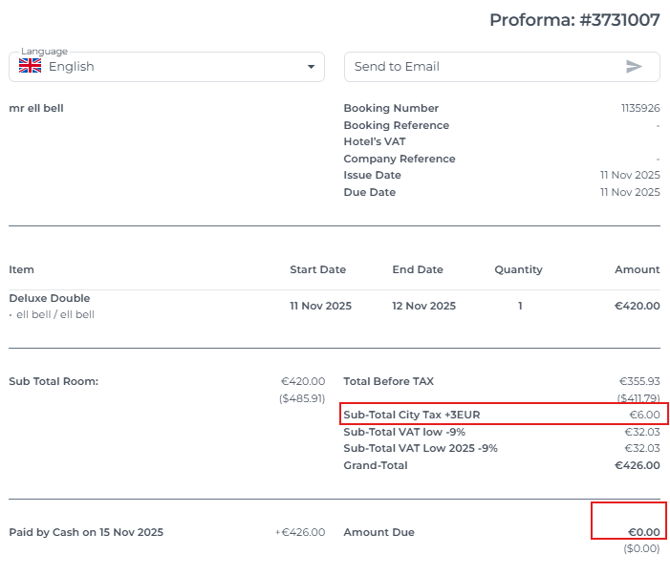This screenshot has height=576, width=670.
Task: Select the booking number 1135926
Action: click(640, 108)
